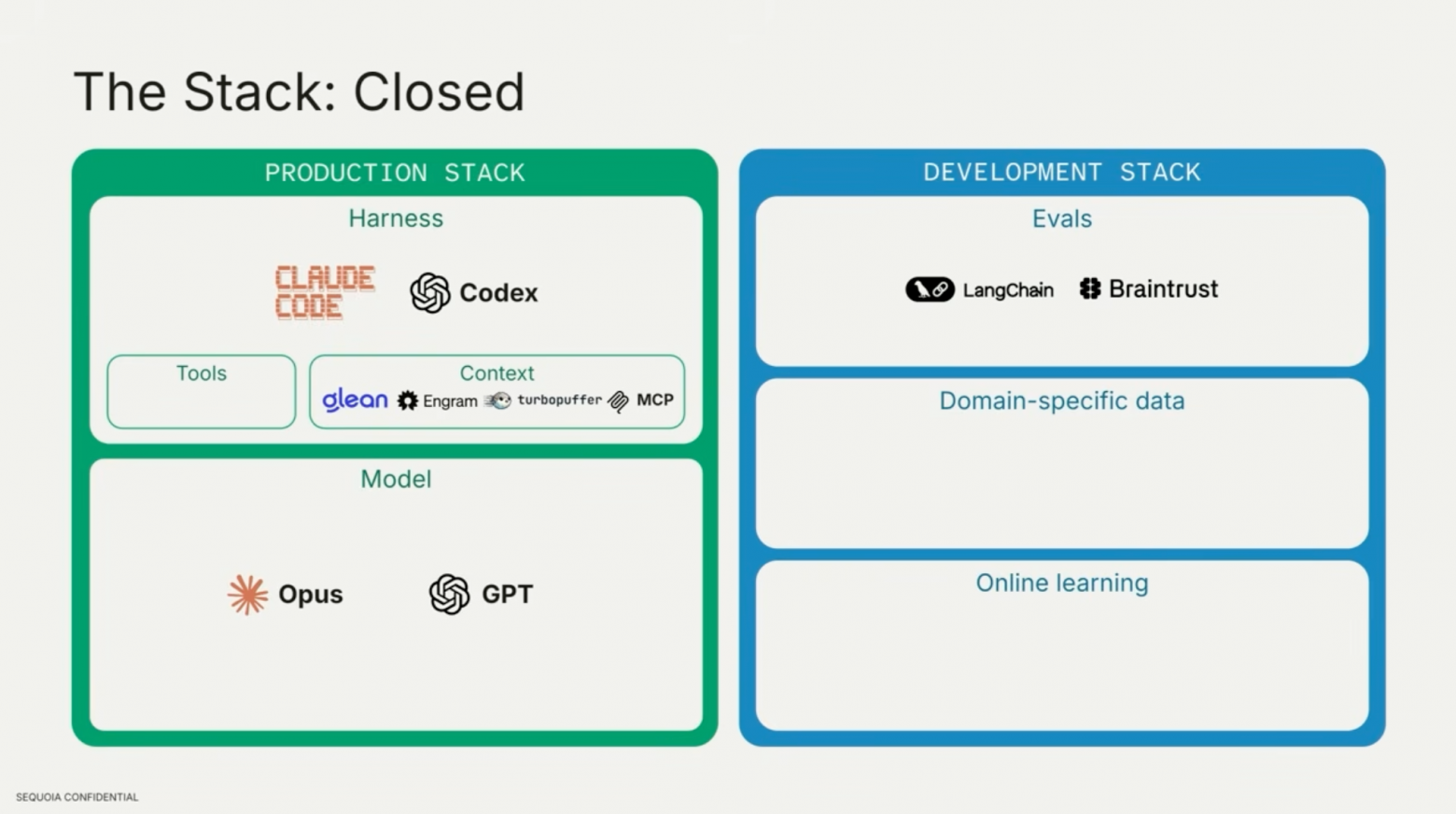Click the "Evals" section label

point(1062,218)
